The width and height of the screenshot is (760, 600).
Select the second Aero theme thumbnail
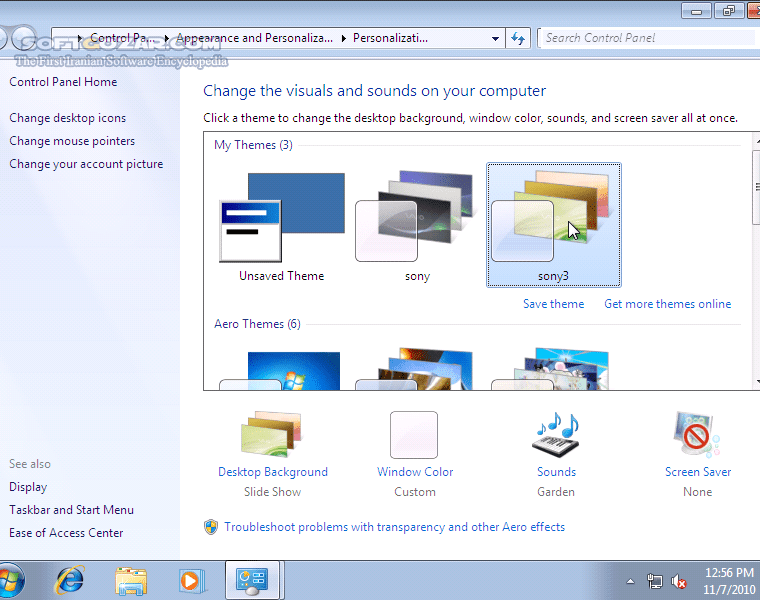414,369
